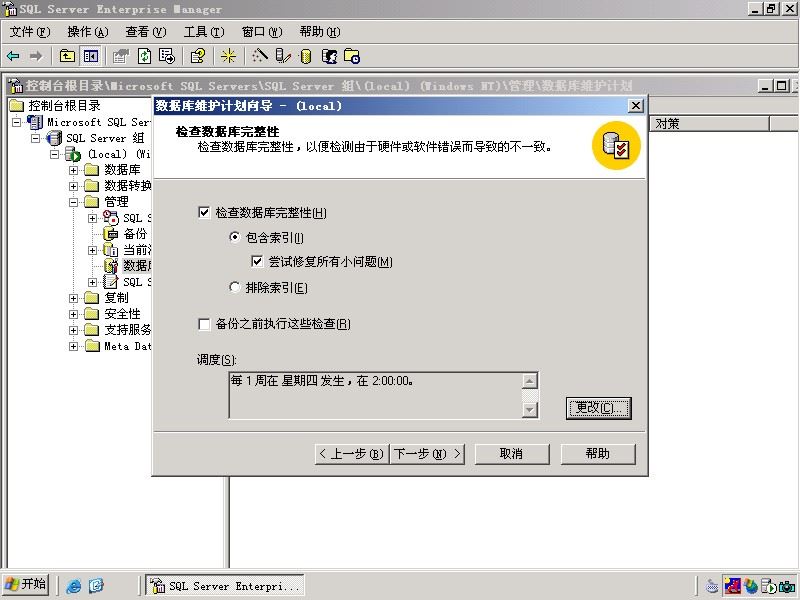Image resolution: width=800 pixels, height=600 pixels.
Task: Click the red dragon tray icon
Action: 732,586
